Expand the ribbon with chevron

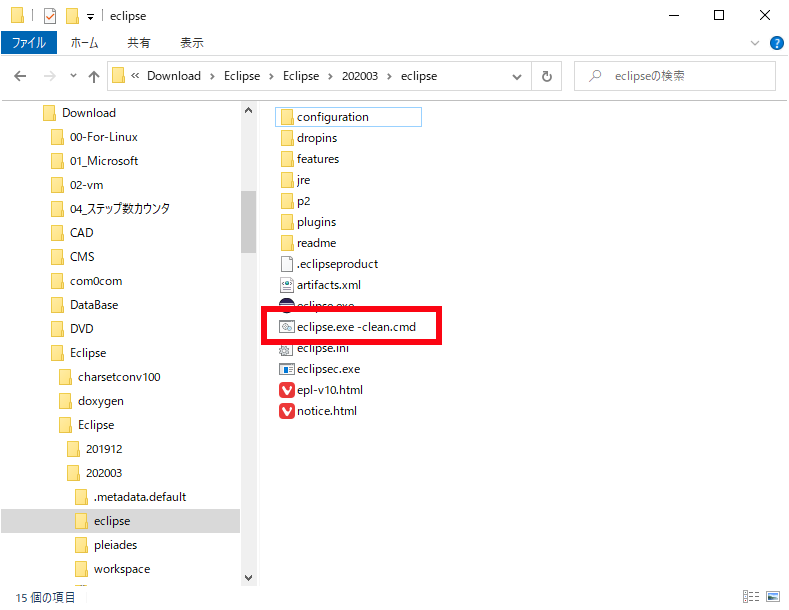pos(755,43)
